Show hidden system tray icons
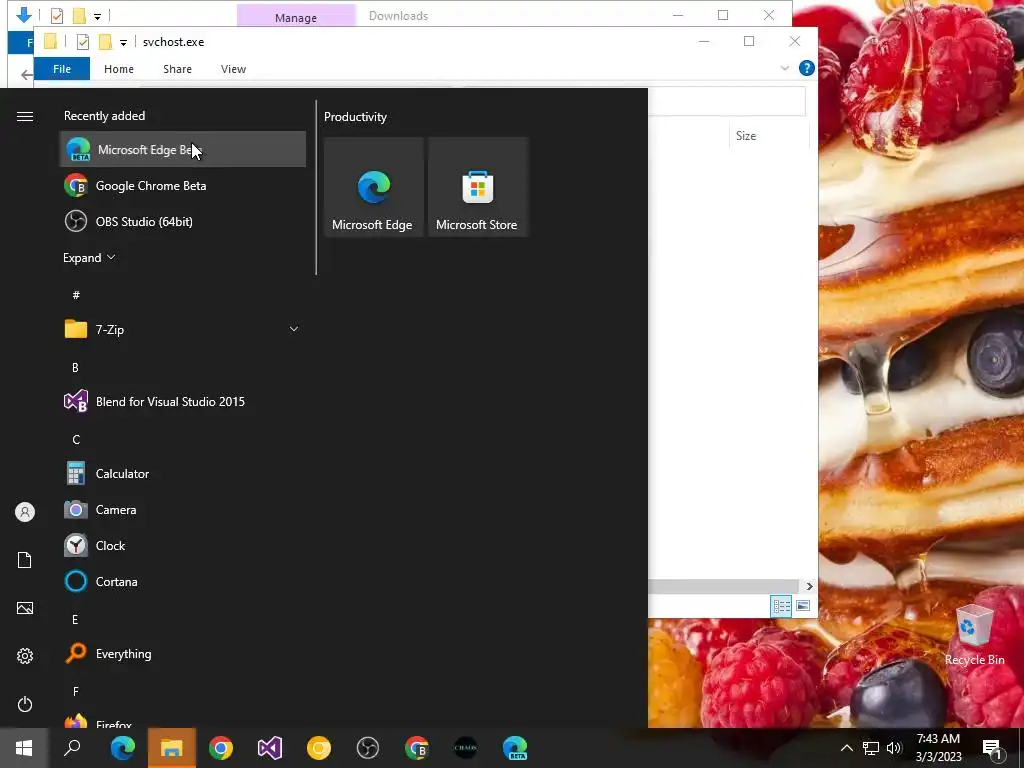1024x768 pixels. coord(846,748)
